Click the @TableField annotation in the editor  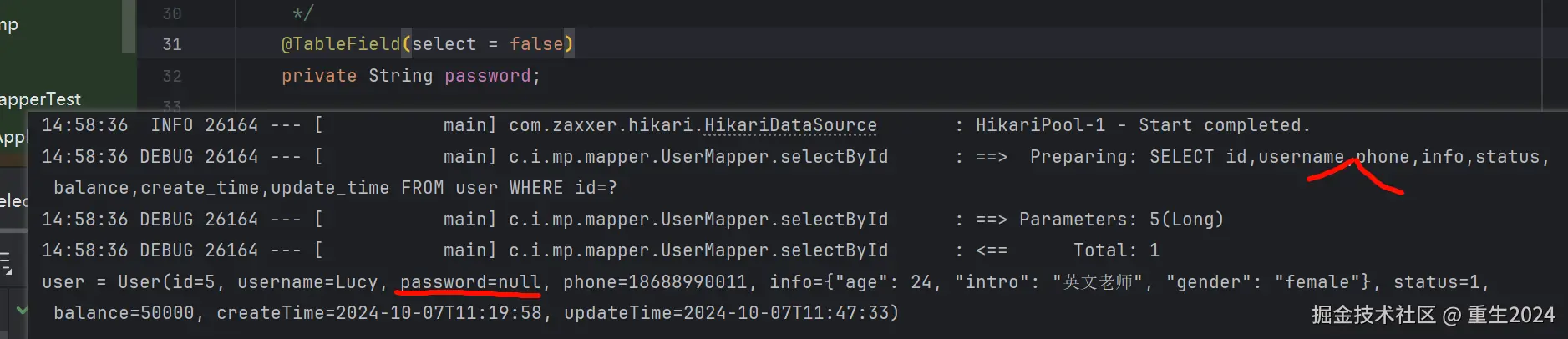(x=341, y=44)
